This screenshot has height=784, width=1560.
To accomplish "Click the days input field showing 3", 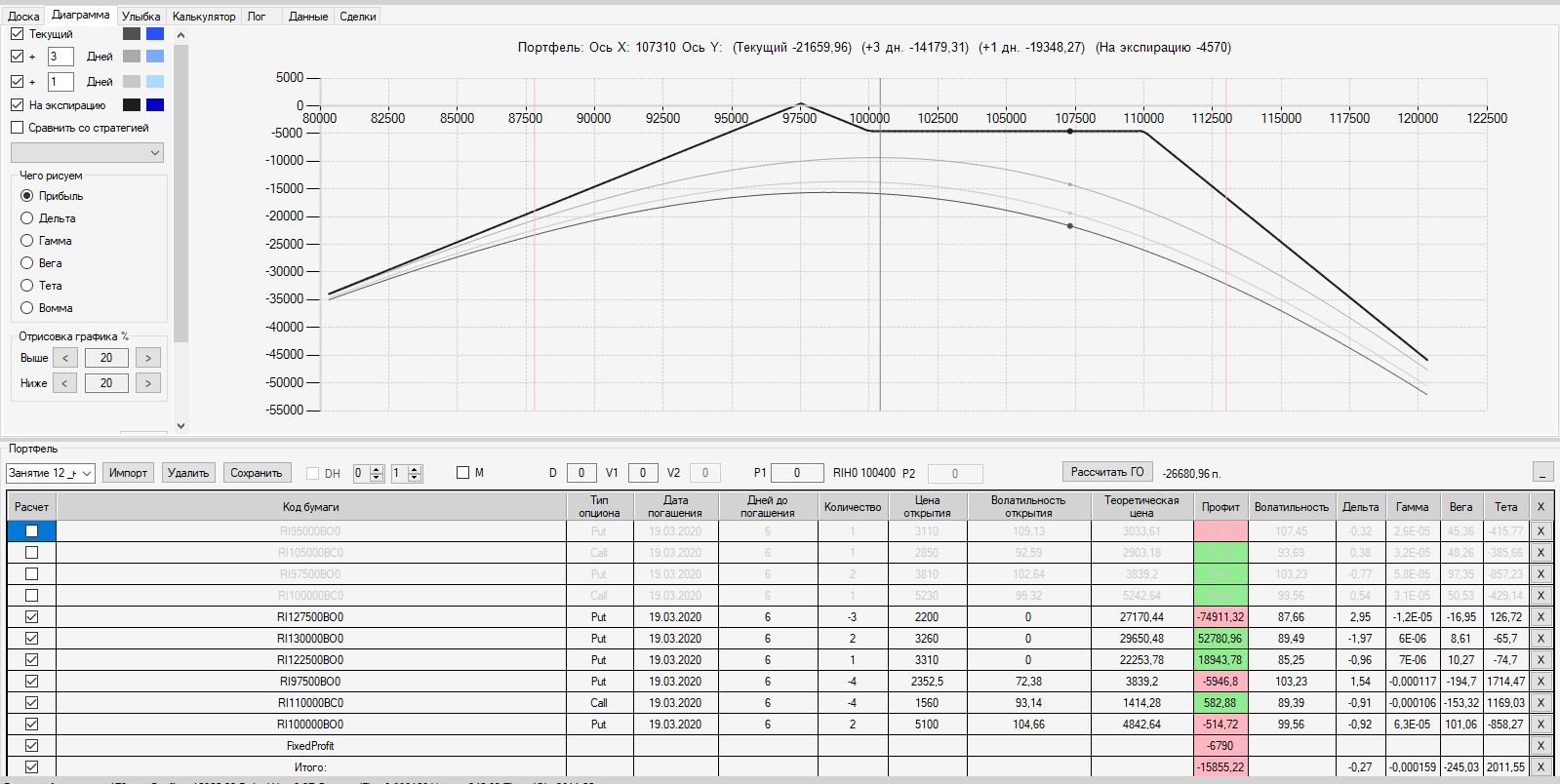I will [x=60, y=57].
